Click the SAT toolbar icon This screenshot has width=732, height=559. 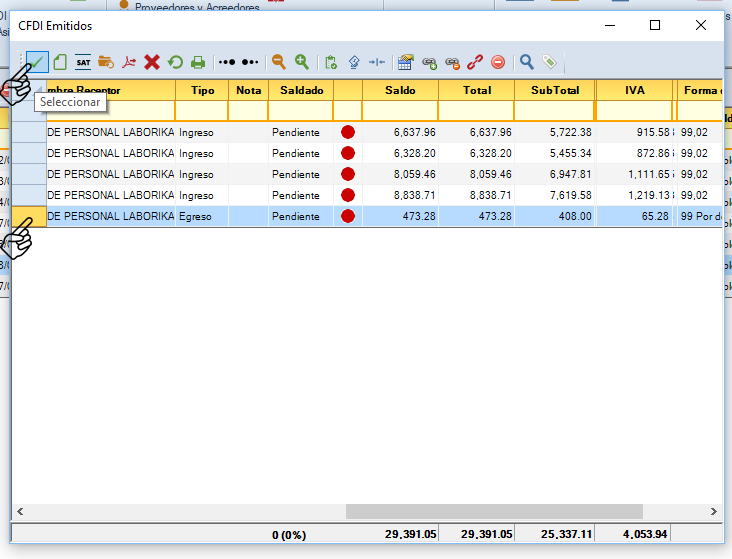coord(83,62)
